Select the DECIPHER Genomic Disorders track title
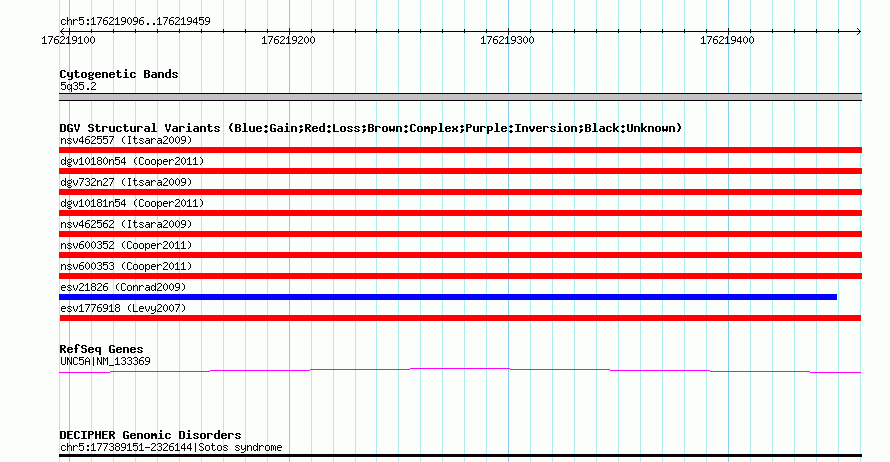890x462 pixels. [150, 435]
